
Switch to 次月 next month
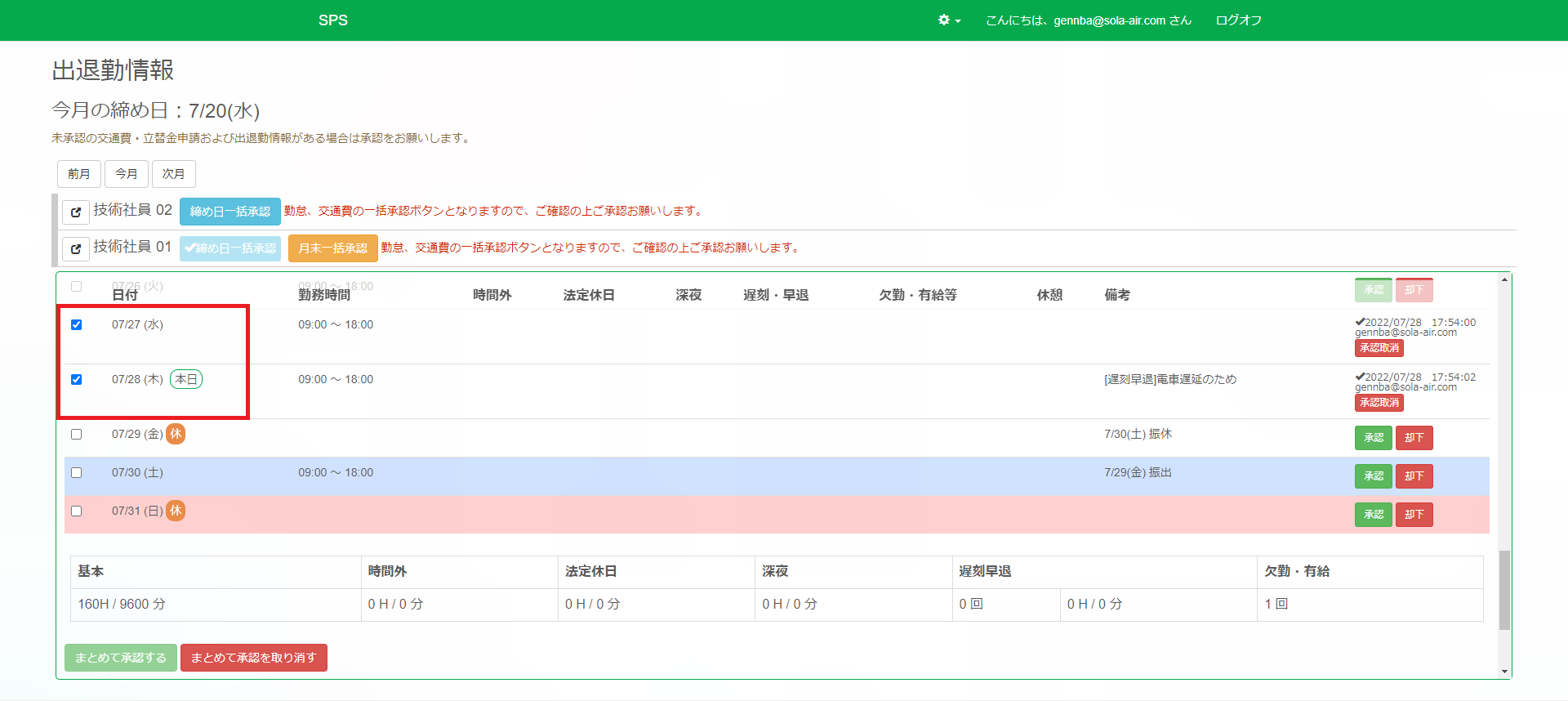[173, 174]
